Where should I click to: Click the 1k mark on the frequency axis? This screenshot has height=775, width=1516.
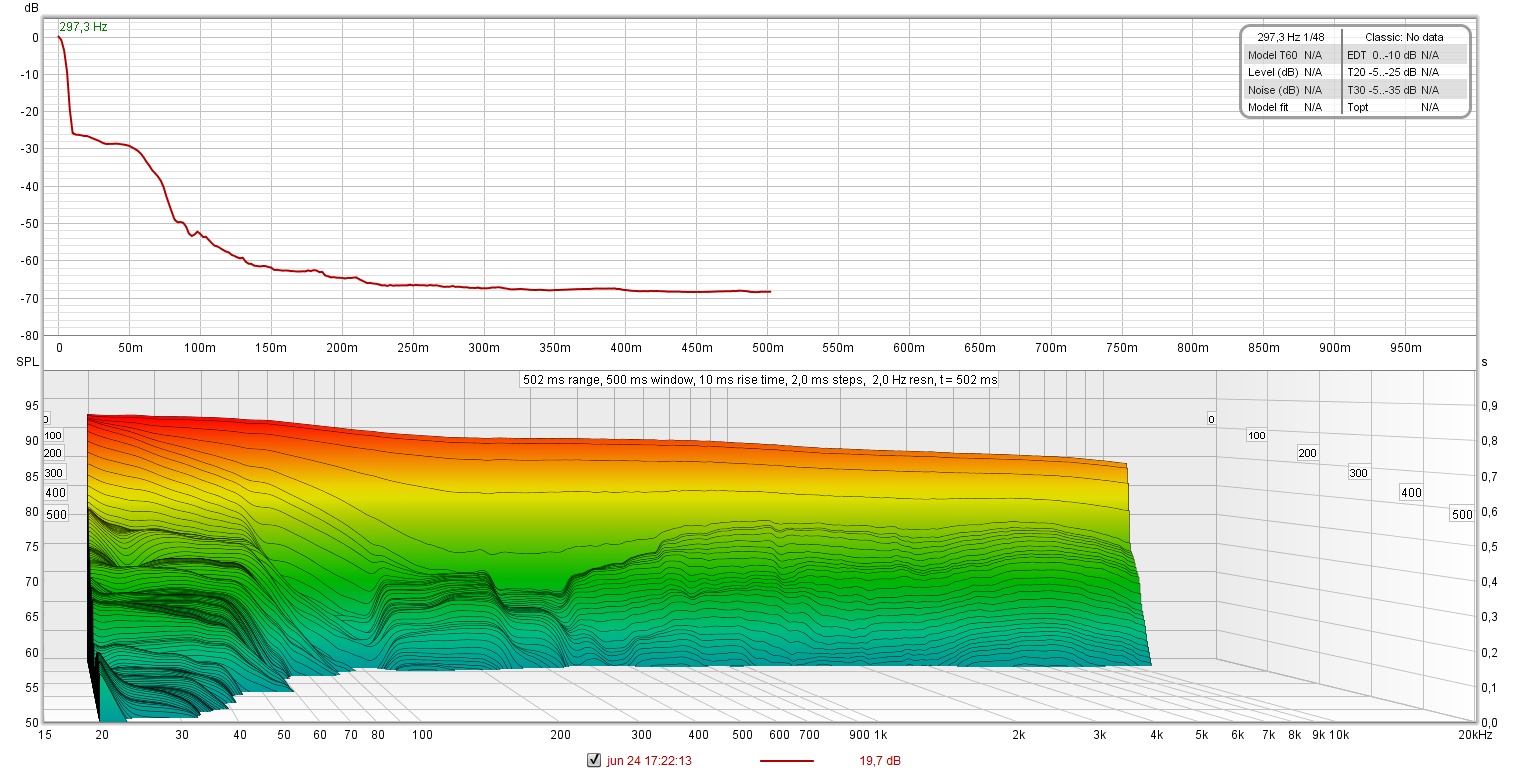pyautogui.click(x=880, y=735)
